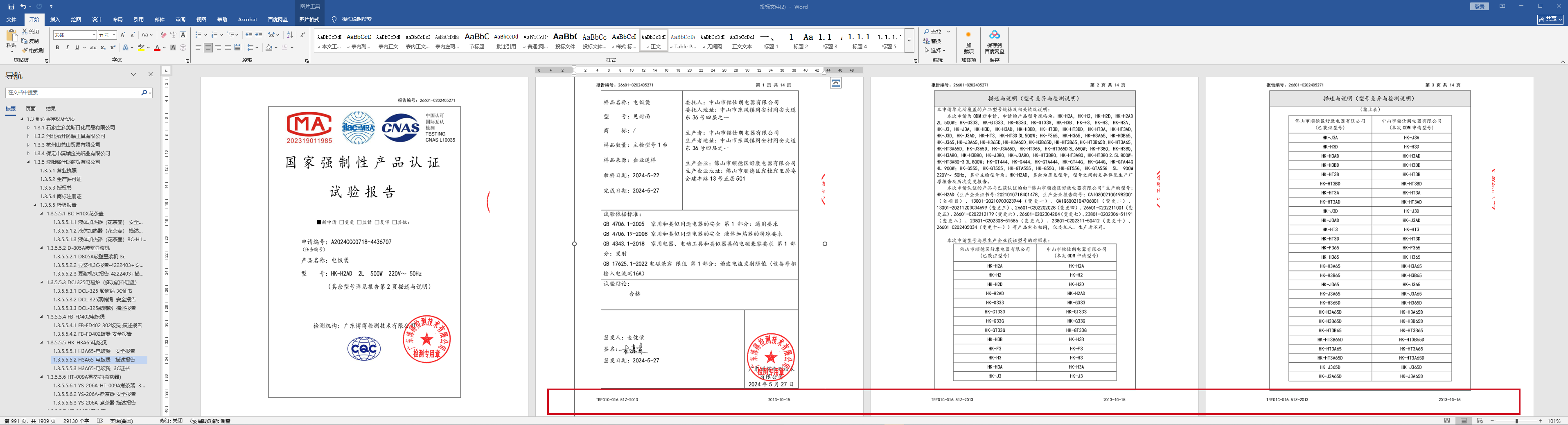The image size is (1568, 425).
Task: Show the 页面 pages tab in navigation
Action: click(x=30, y=109)
